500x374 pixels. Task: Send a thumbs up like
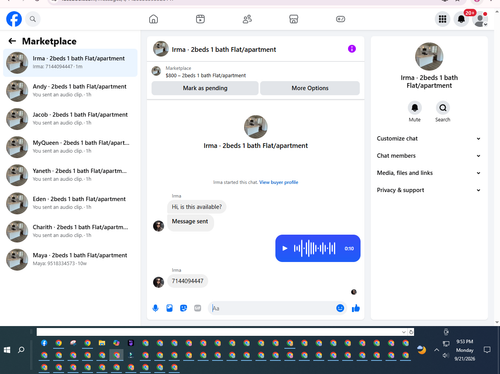click(x=356, y=308)
